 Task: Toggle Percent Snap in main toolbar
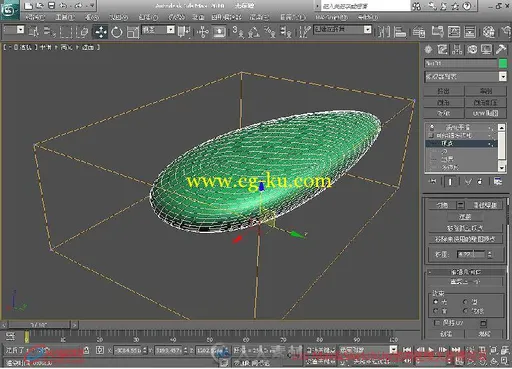[270, 32]
